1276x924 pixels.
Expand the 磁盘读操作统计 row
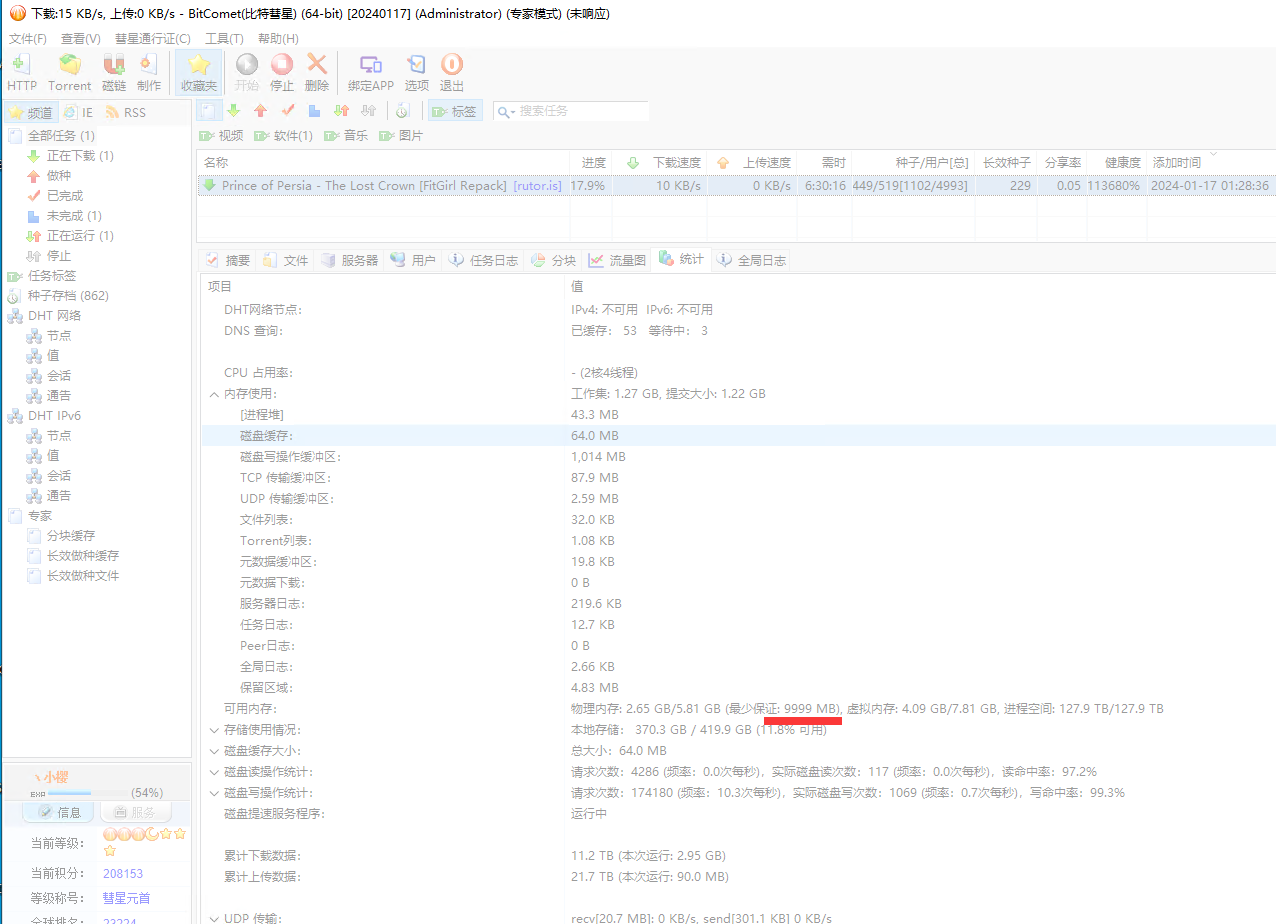tap(214, 772)
